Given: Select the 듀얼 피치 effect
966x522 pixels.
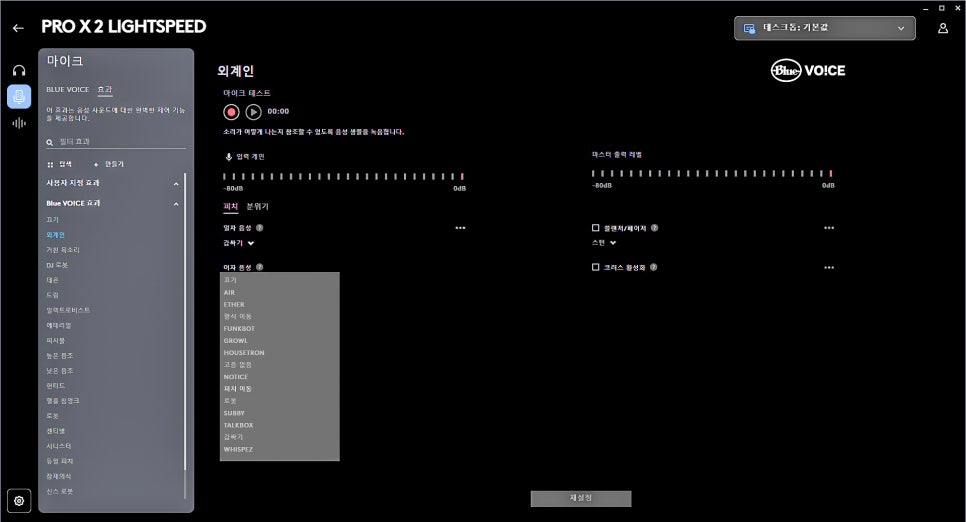Looking at the screenshot, I should pos(60,461).
